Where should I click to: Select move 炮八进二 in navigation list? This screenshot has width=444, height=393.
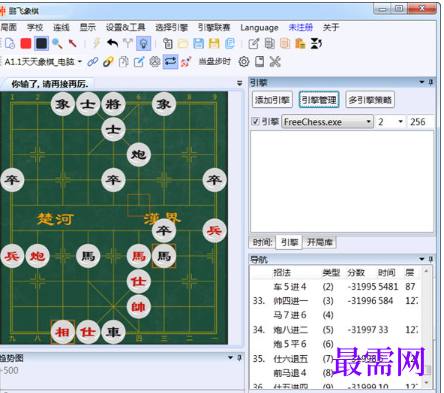click(x=290, y=330)
